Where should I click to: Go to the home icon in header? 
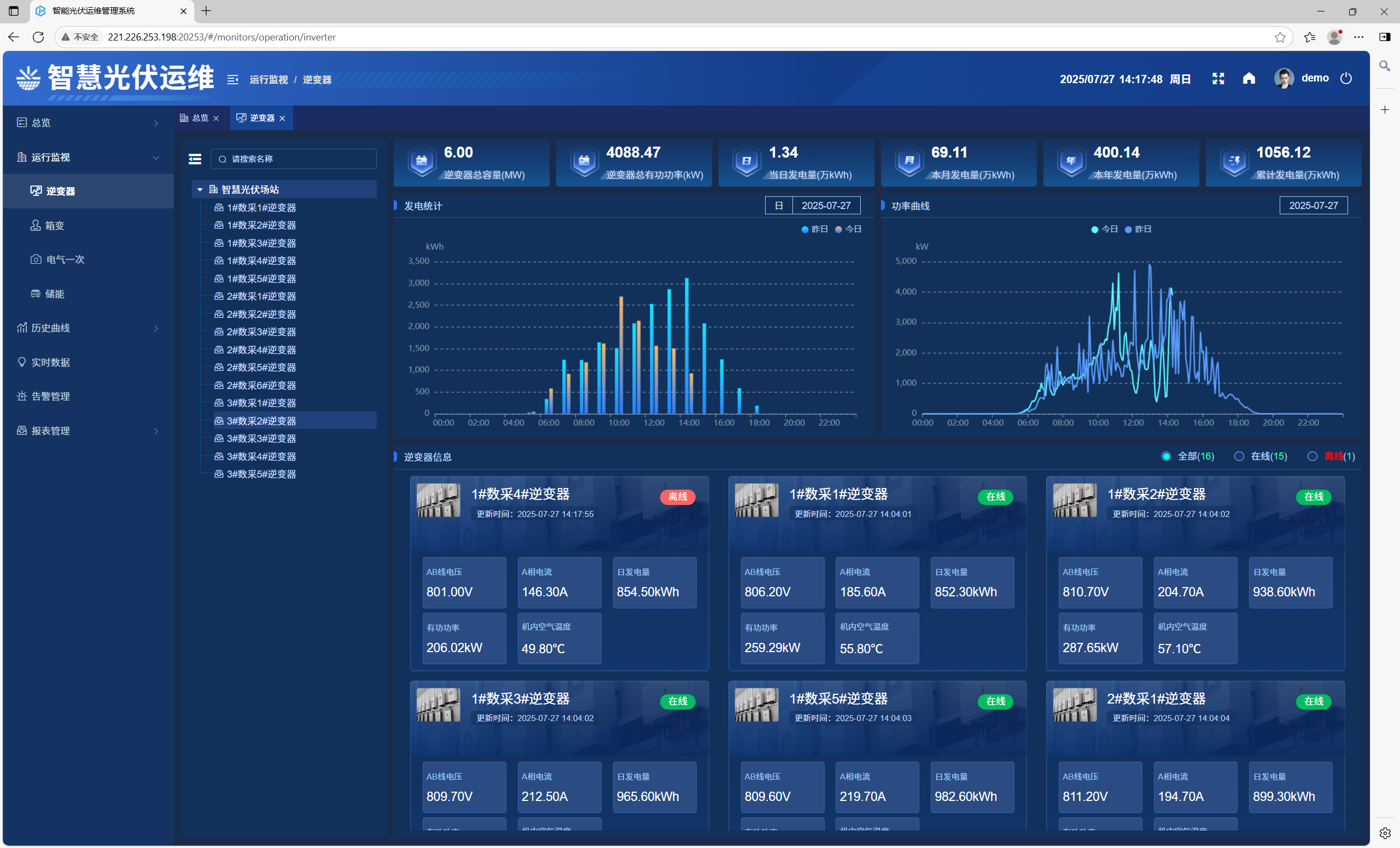tap(1249, 78)
